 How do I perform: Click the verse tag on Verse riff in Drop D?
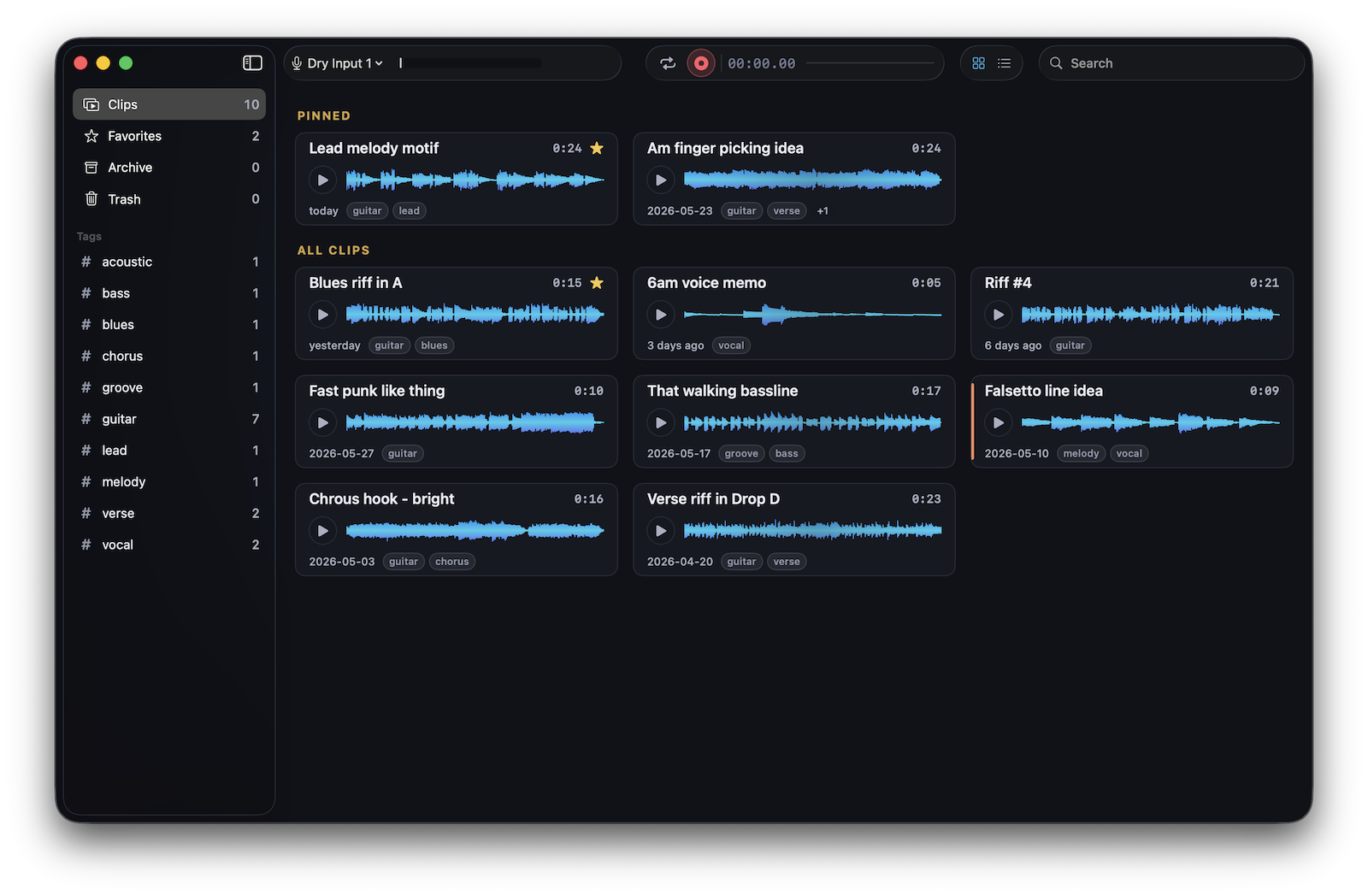[787, 562]
